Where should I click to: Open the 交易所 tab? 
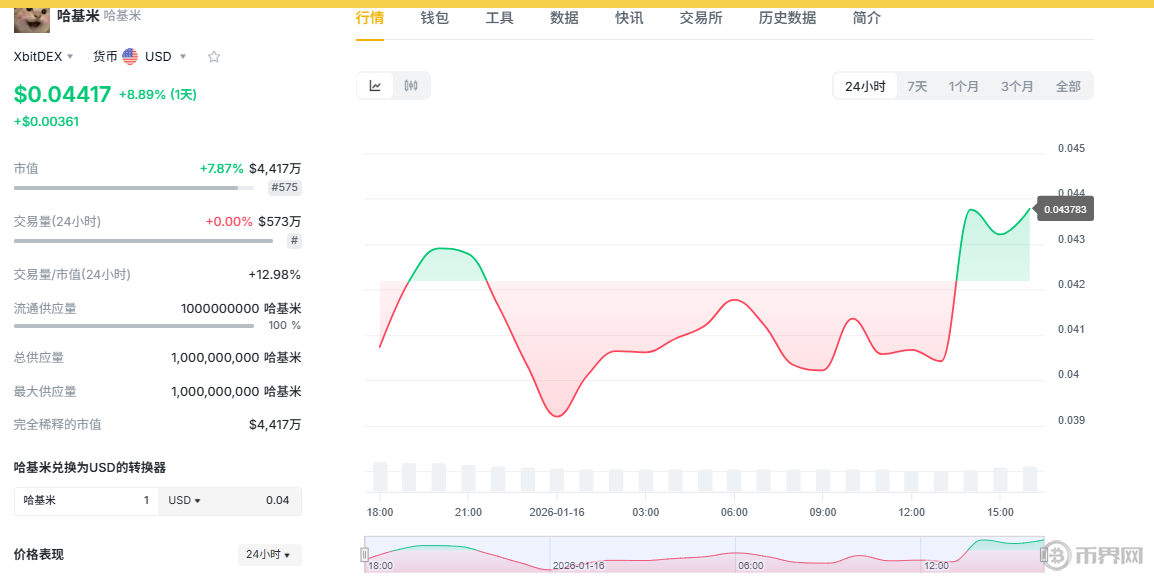point(700,18)
